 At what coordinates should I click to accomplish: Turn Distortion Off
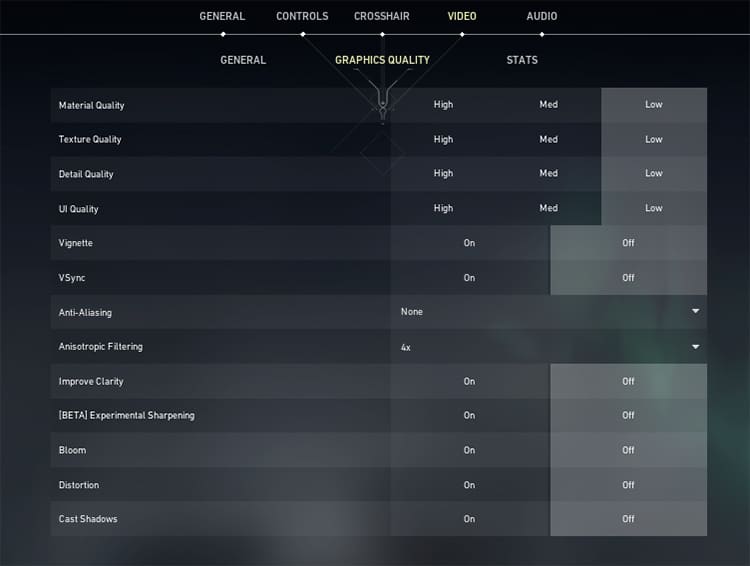click(629, 485)
